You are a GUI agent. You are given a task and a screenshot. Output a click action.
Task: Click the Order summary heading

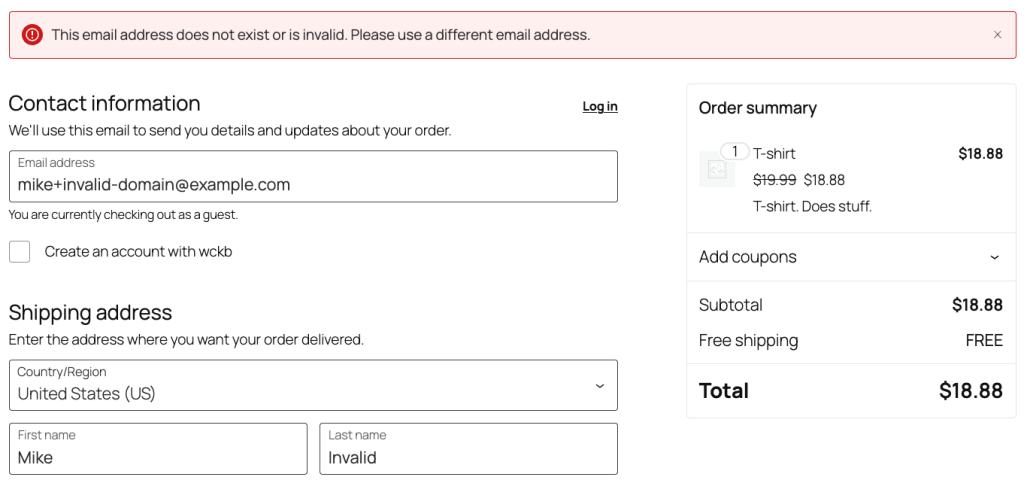(757, 108)
